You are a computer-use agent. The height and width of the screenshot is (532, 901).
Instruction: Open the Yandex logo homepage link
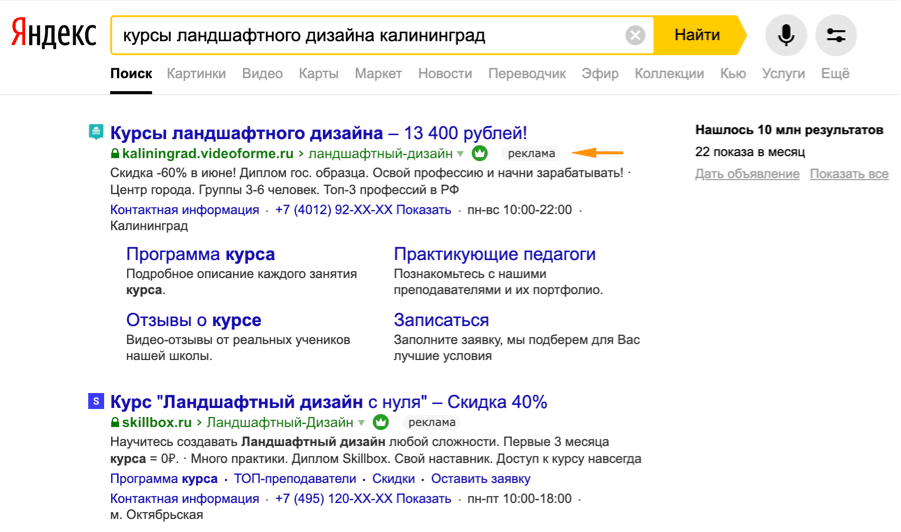(54, 34)
